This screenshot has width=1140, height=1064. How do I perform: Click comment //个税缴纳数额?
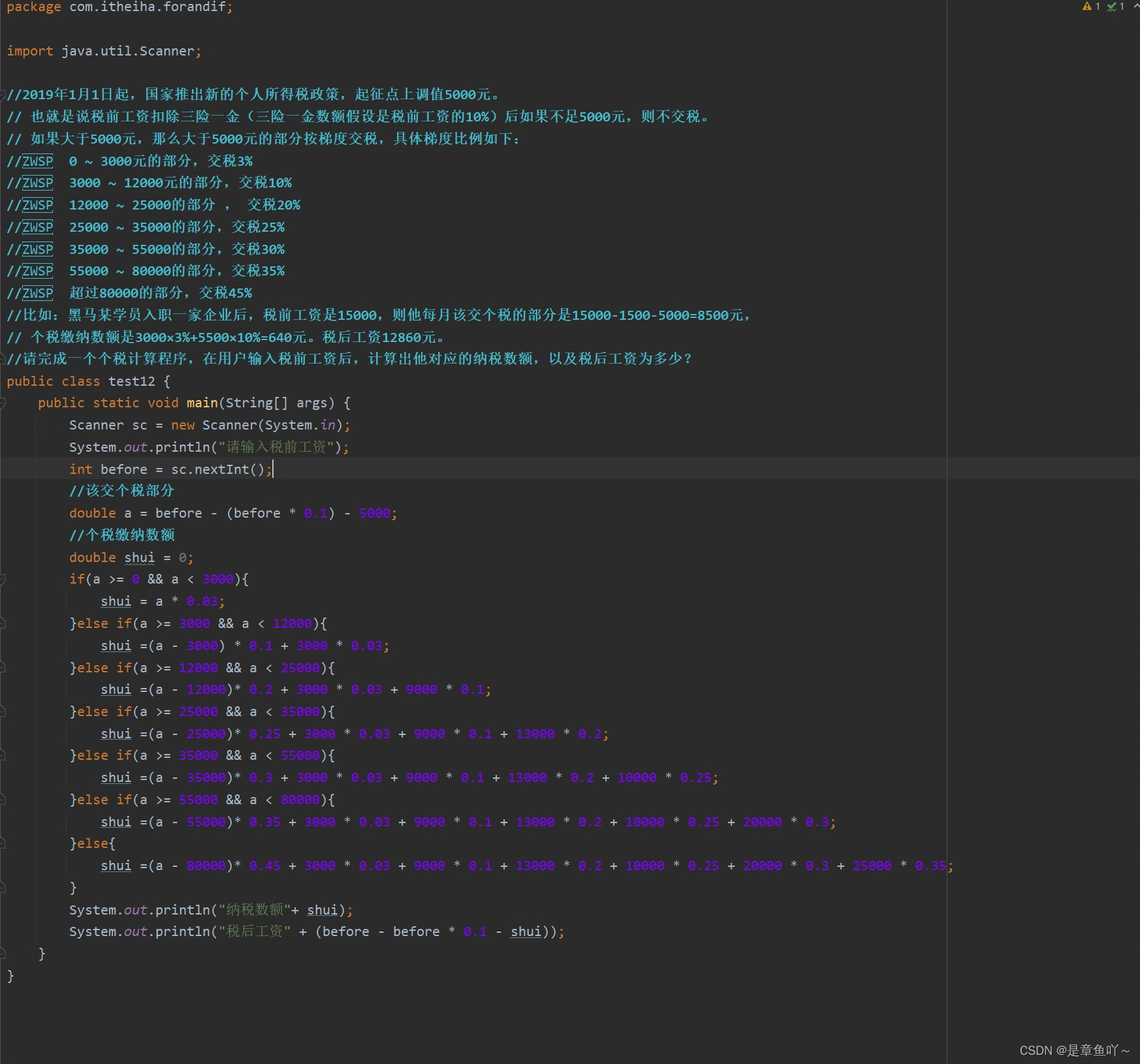click(x=122, y=535)
